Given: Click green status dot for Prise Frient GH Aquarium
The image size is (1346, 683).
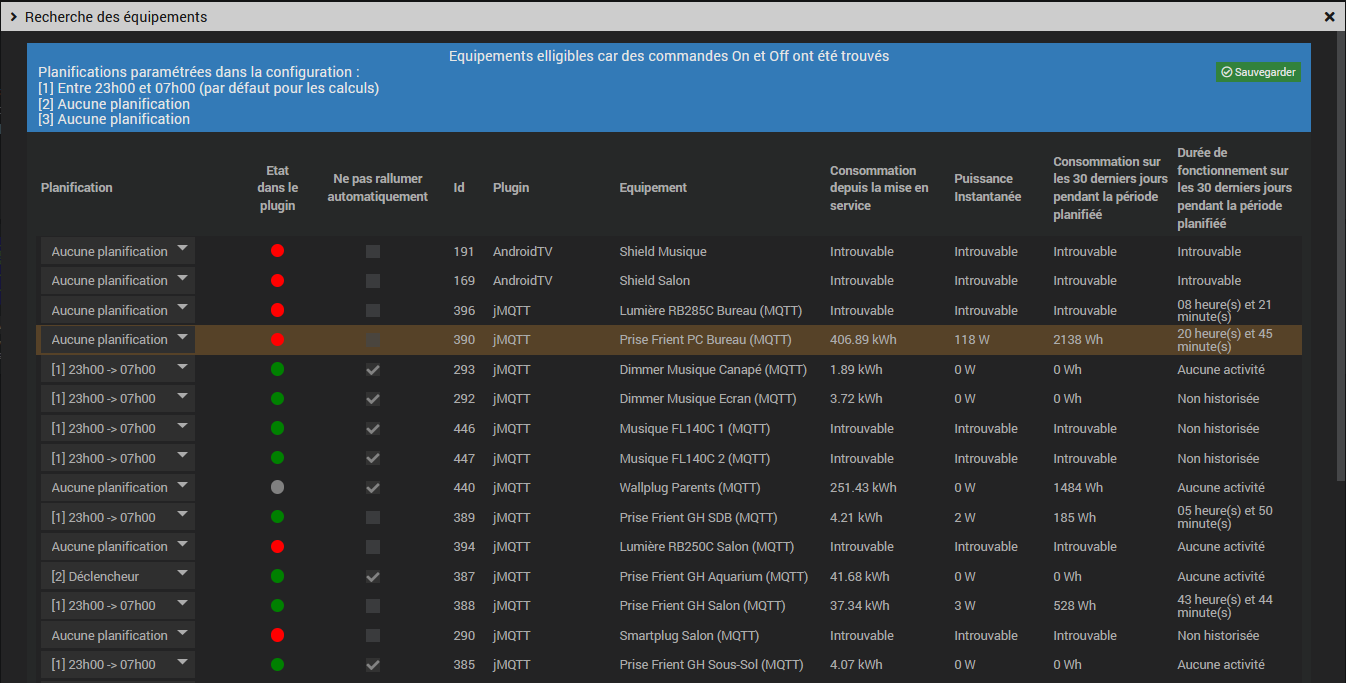Looking at the screenshot, I should tap(278, 576).
